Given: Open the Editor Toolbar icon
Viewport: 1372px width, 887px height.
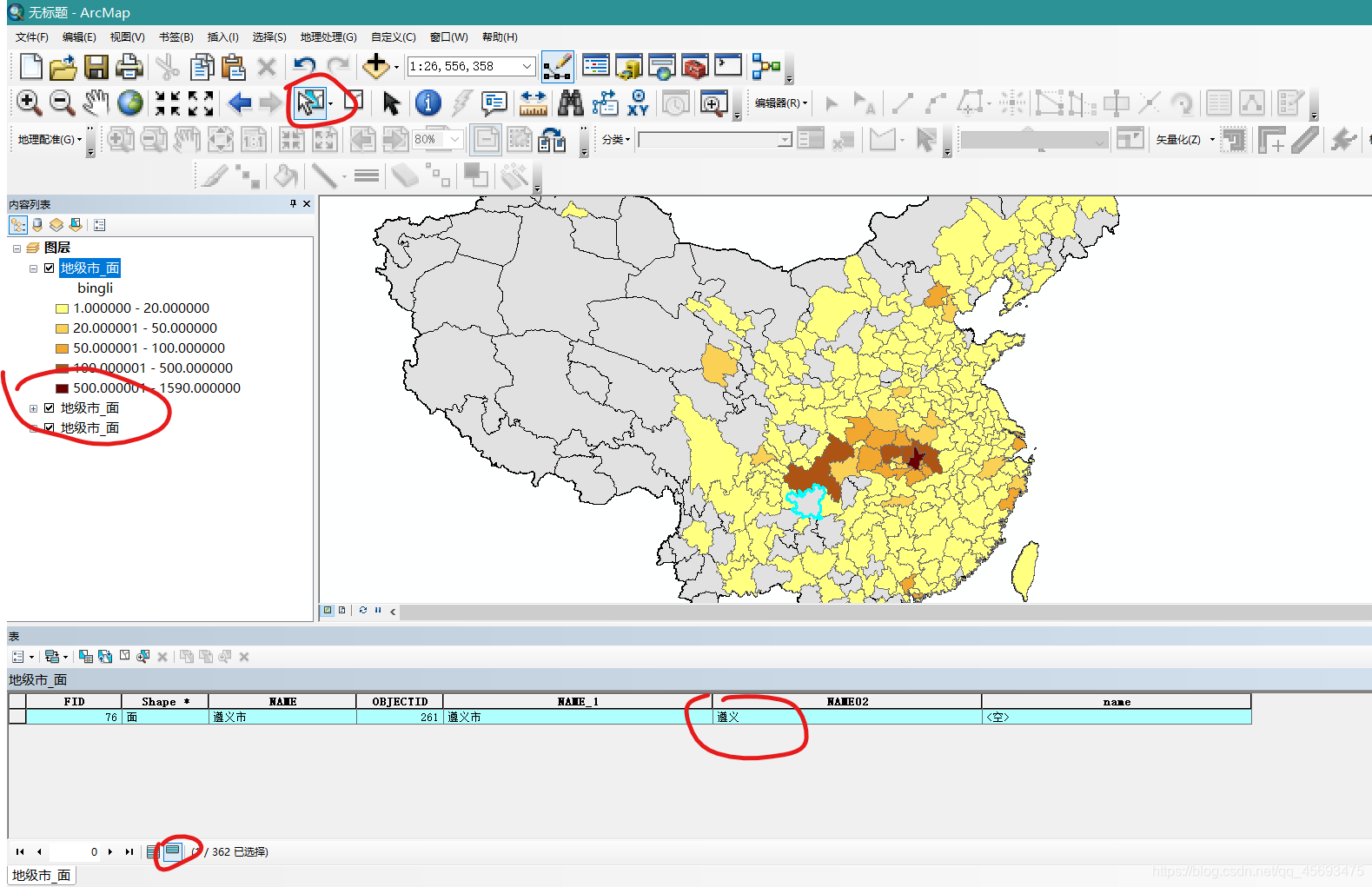Looking at the screenshot, I should tap(557, 66).
